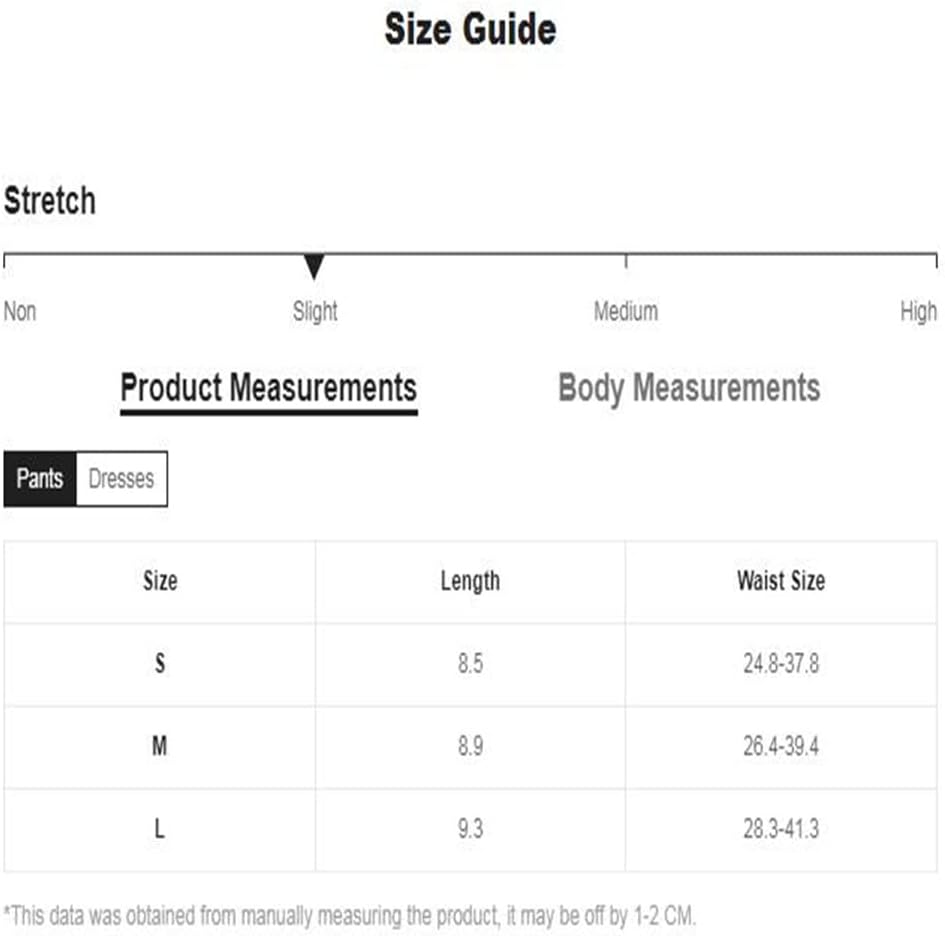This screenshot has height=936, width=945.
Task: Click the Size column header
Action: point(160,581)
